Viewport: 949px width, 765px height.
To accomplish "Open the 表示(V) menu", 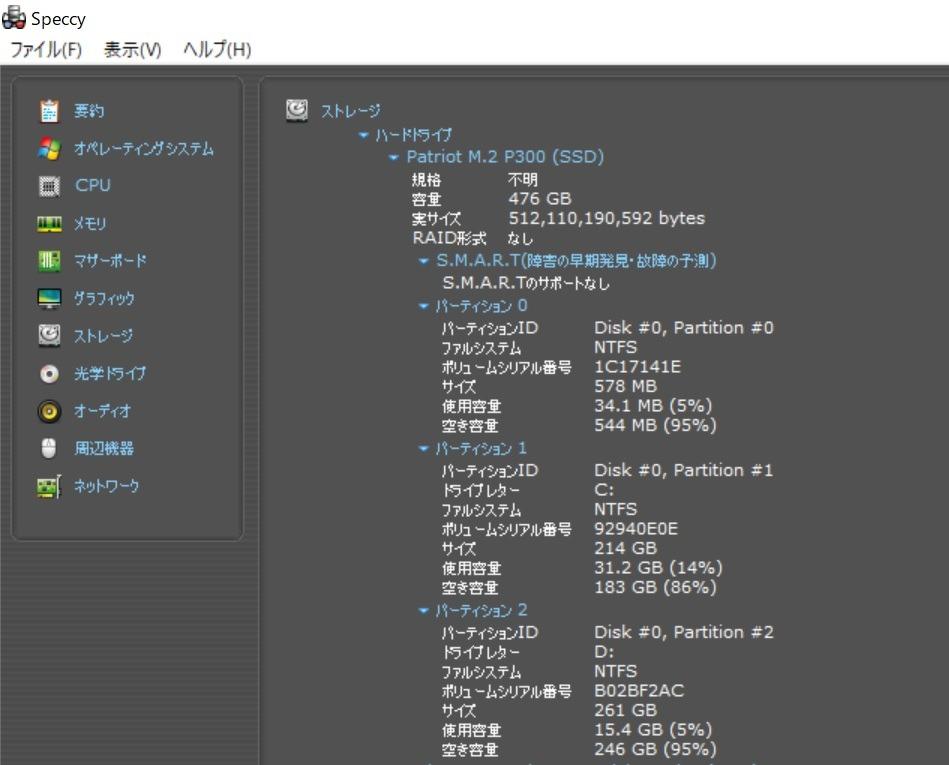I will pyautogui.click(x=133, y=49).
